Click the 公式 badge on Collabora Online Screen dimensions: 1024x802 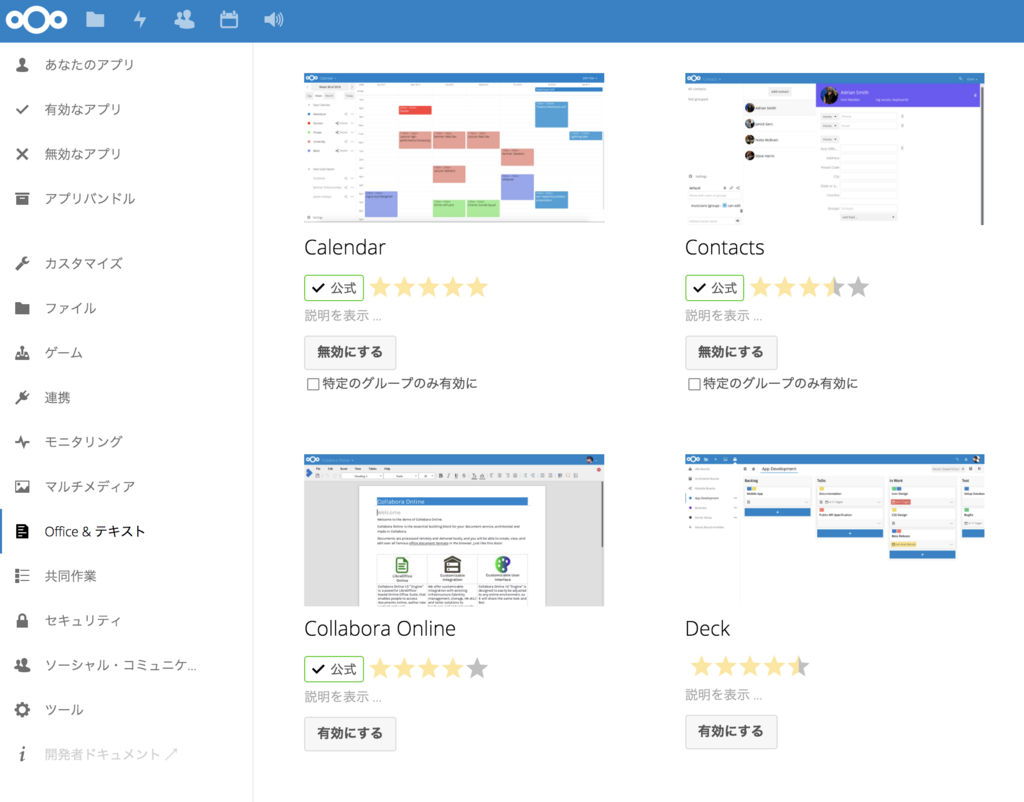334,669
